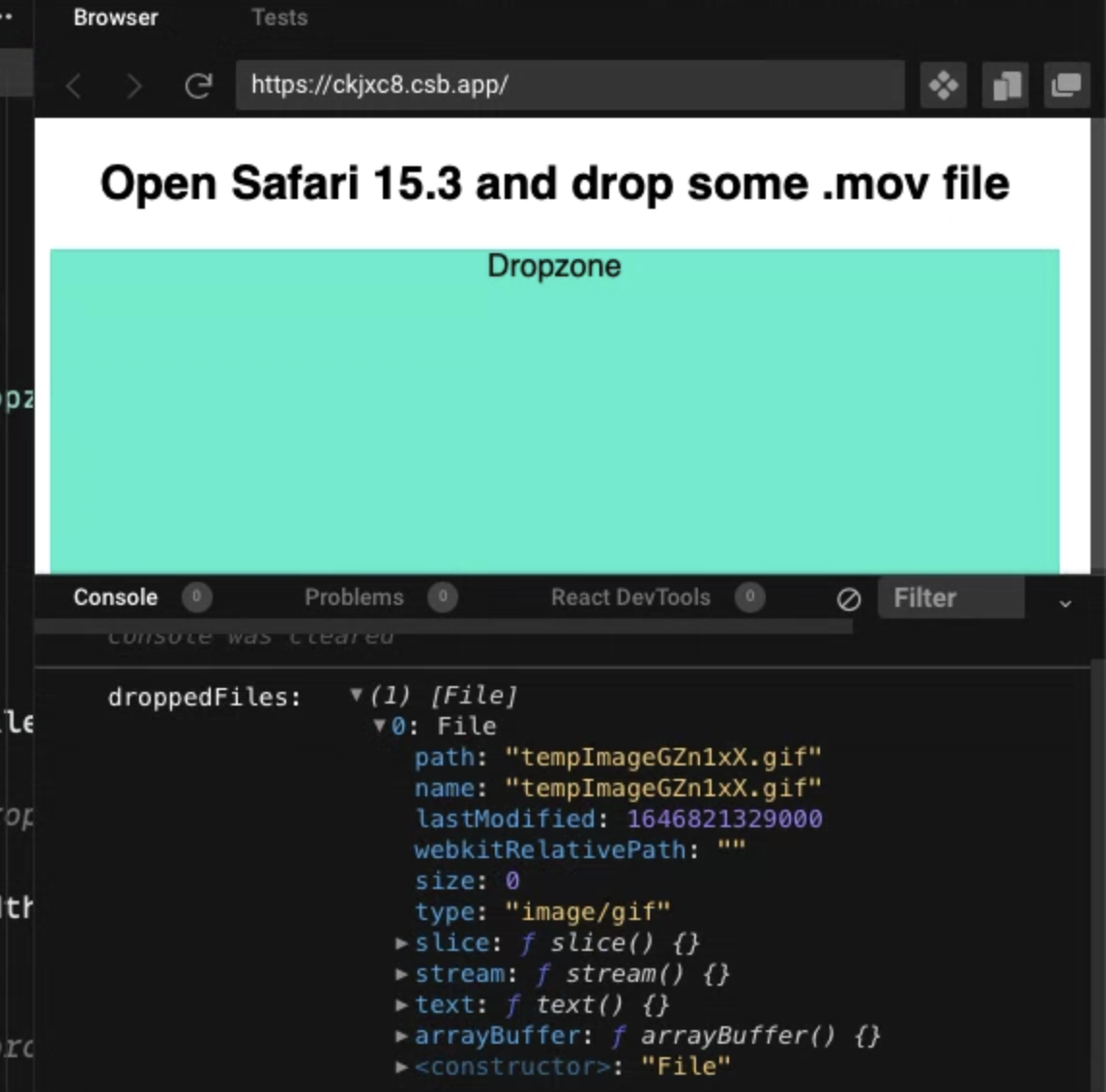Expand the slice function entry
1106x1092 pixels.
tap(401, 942)
